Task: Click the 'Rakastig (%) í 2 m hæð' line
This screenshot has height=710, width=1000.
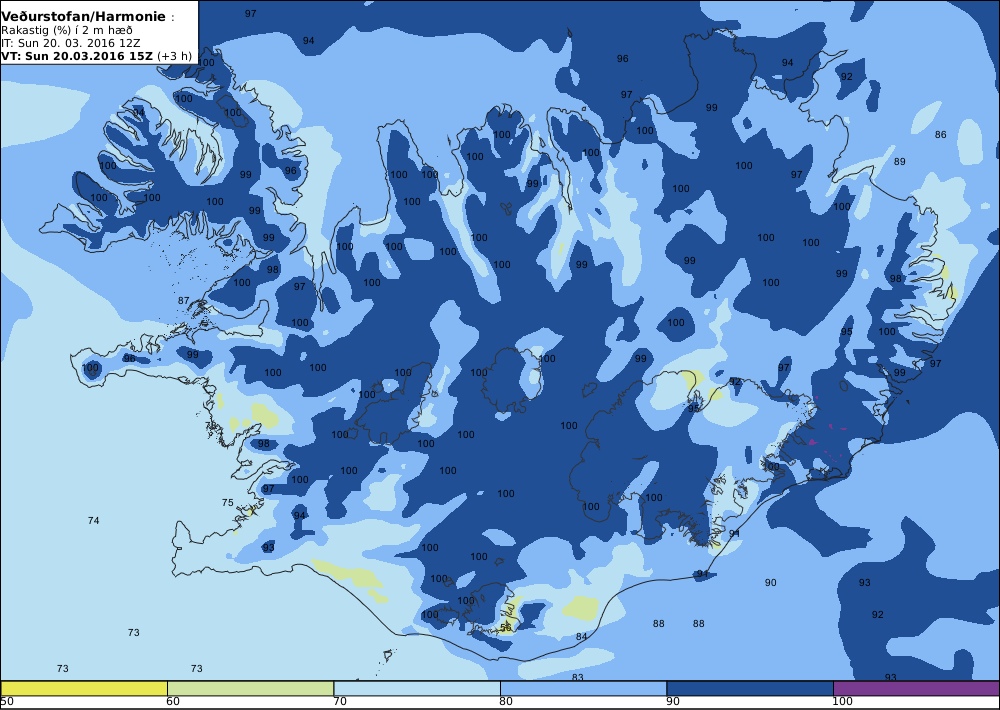Action: point(66,31)
